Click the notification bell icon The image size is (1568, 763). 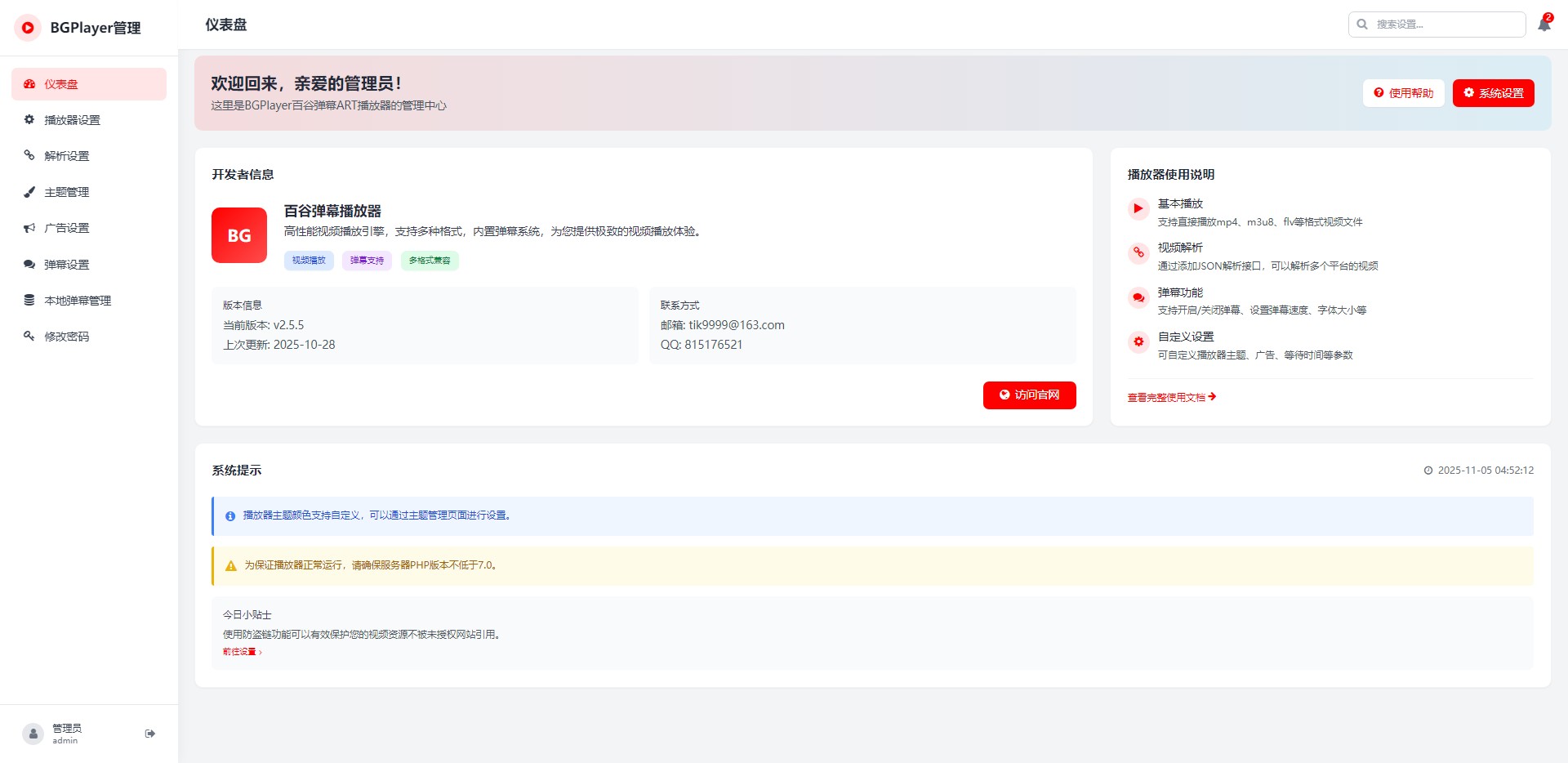click(1543, 25)
